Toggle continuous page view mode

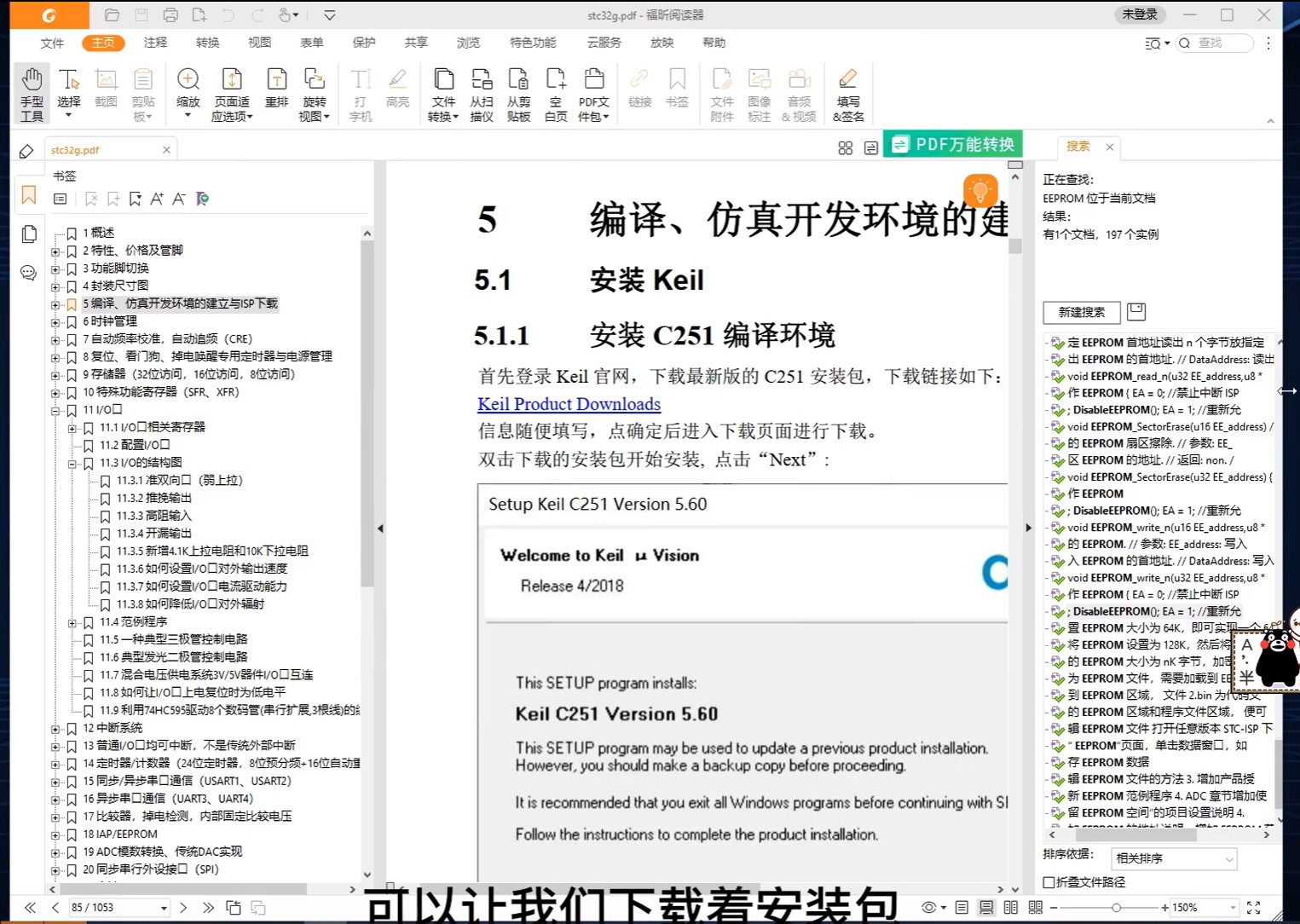point(986,908)
